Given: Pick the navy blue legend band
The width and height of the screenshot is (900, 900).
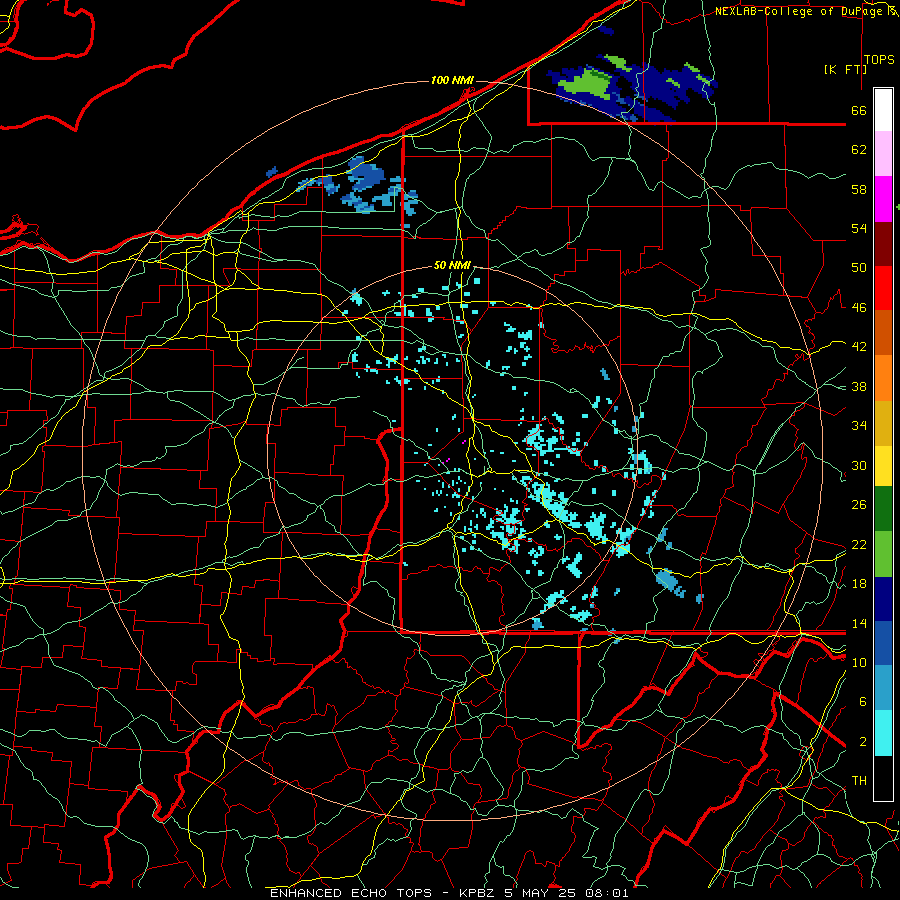Looking at the screenshot, I should click(883, 599).
